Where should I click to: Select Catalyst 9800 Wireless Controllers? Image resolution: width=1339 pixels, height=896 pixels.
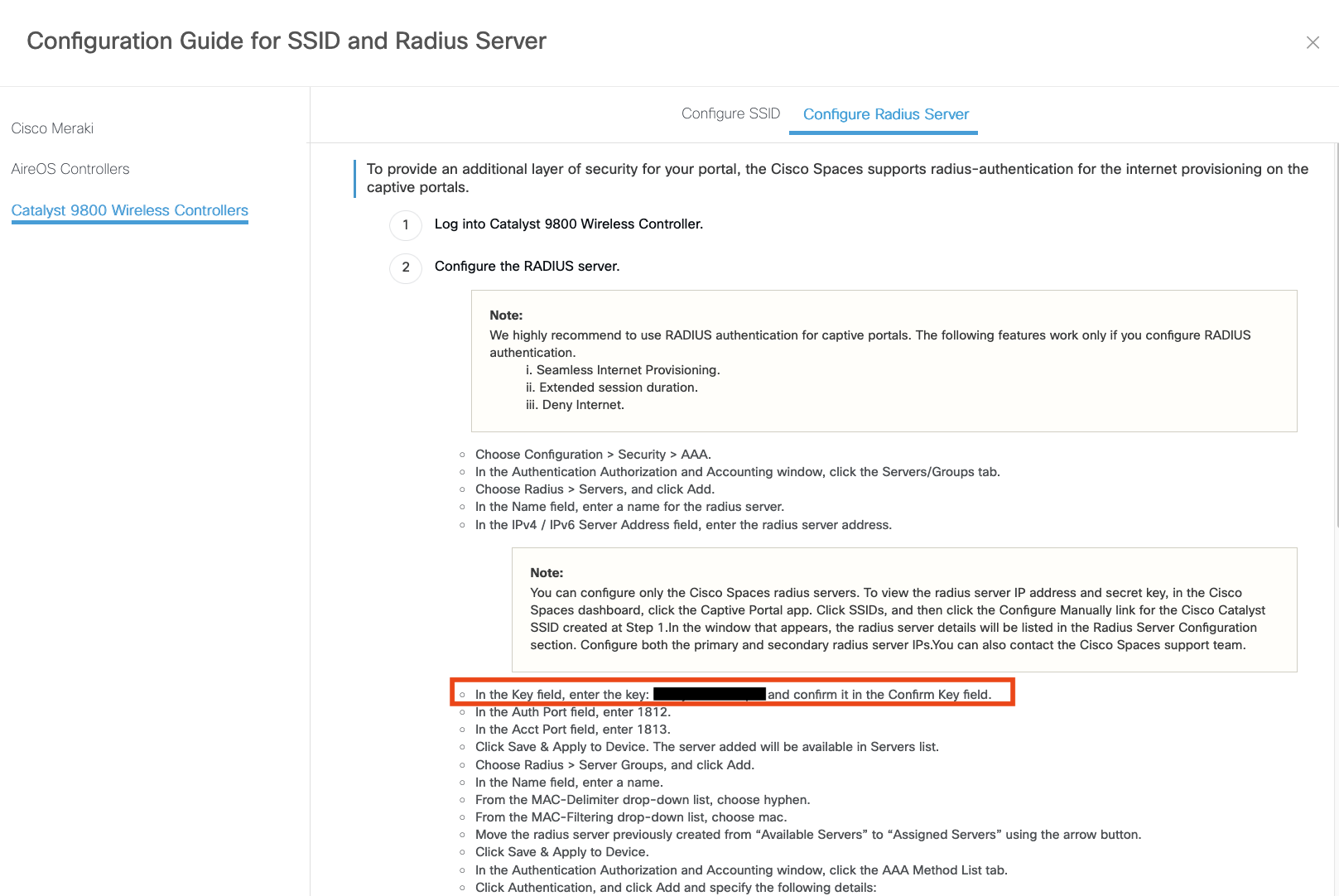pyautogui.click(x=130, y=210)
